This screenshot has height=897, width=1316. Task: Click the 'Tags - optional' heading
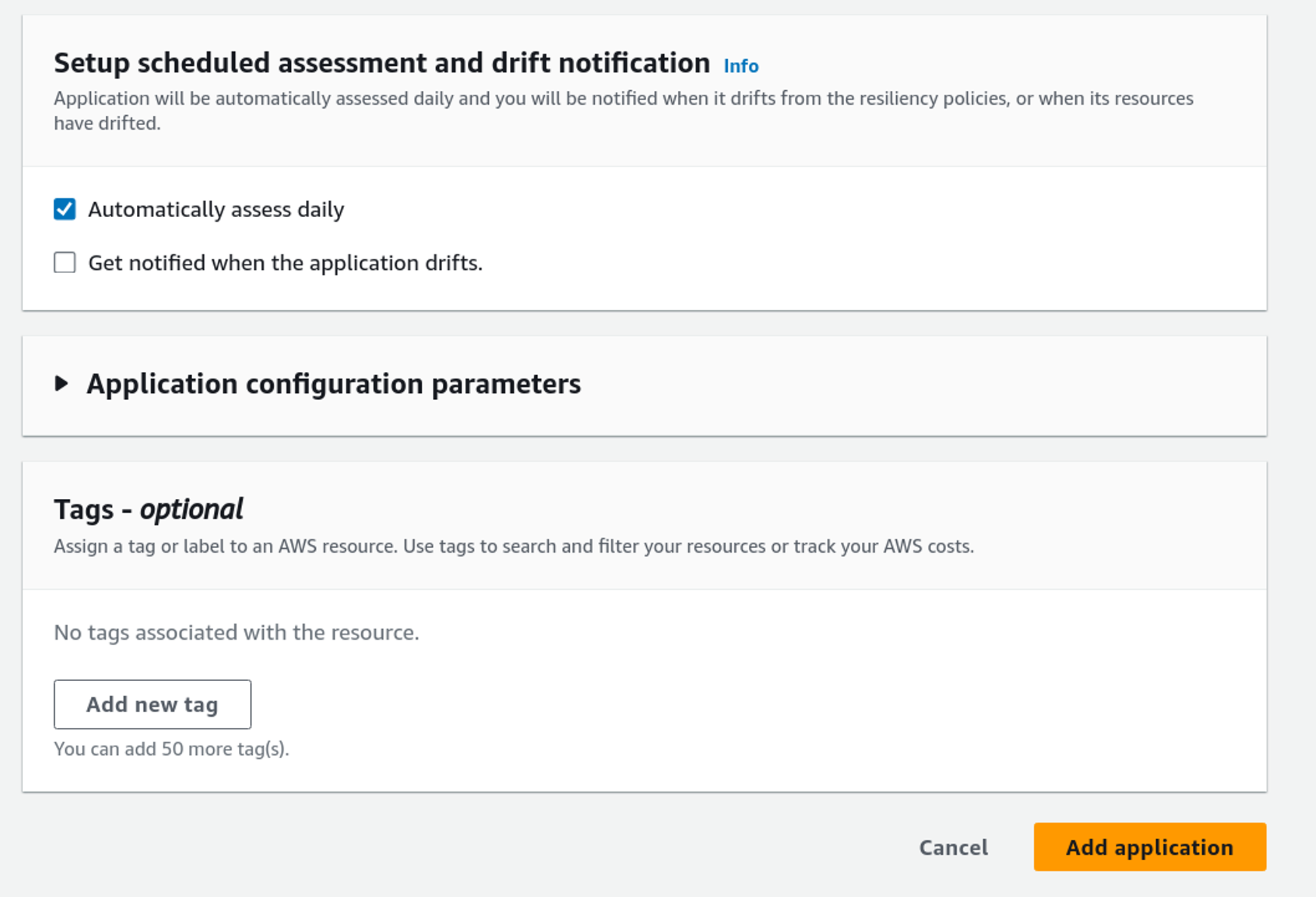[149, 509]
